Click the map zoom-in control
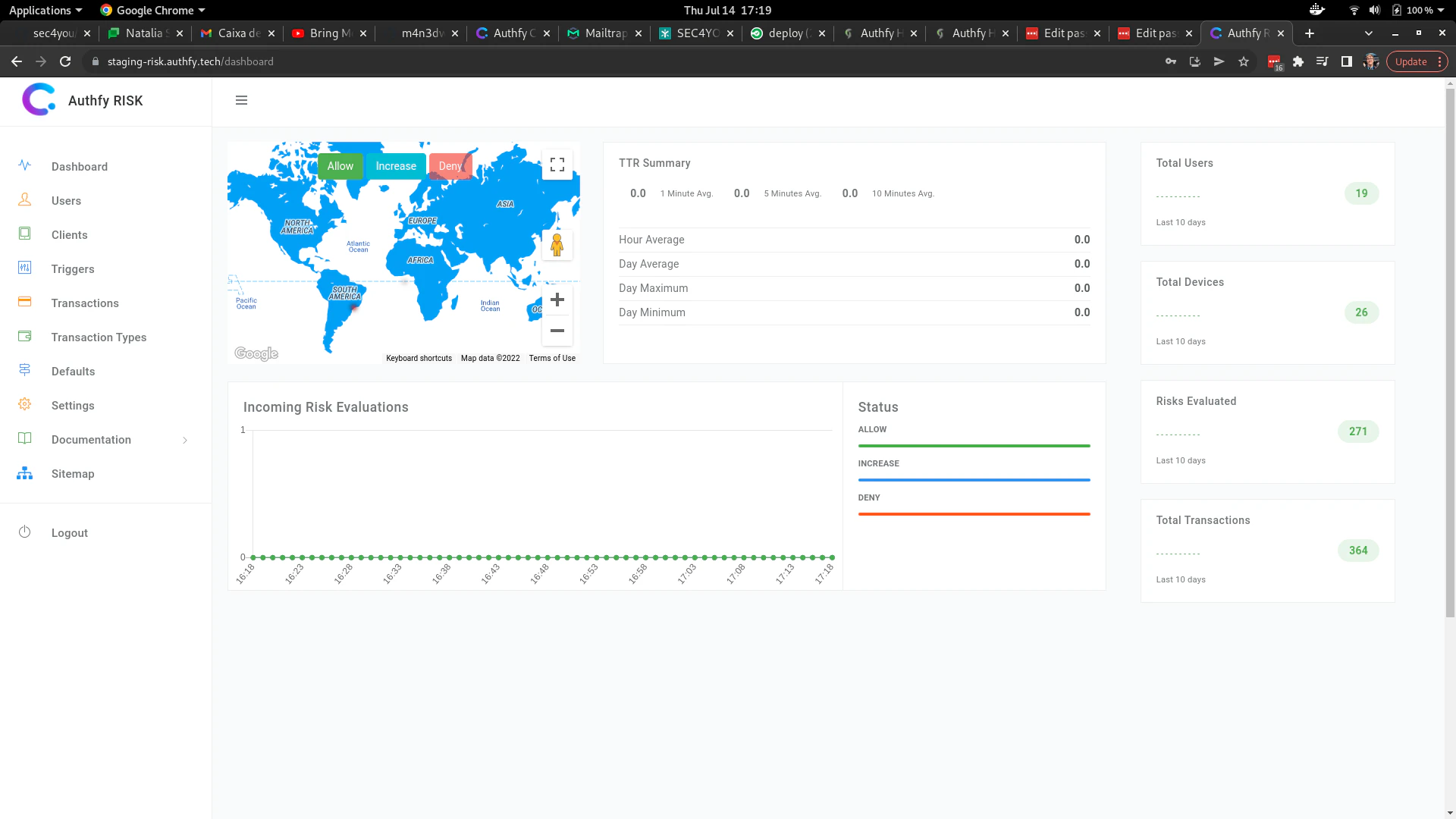The height and width of the screenshot is (819, 1456). coord(557,300)
